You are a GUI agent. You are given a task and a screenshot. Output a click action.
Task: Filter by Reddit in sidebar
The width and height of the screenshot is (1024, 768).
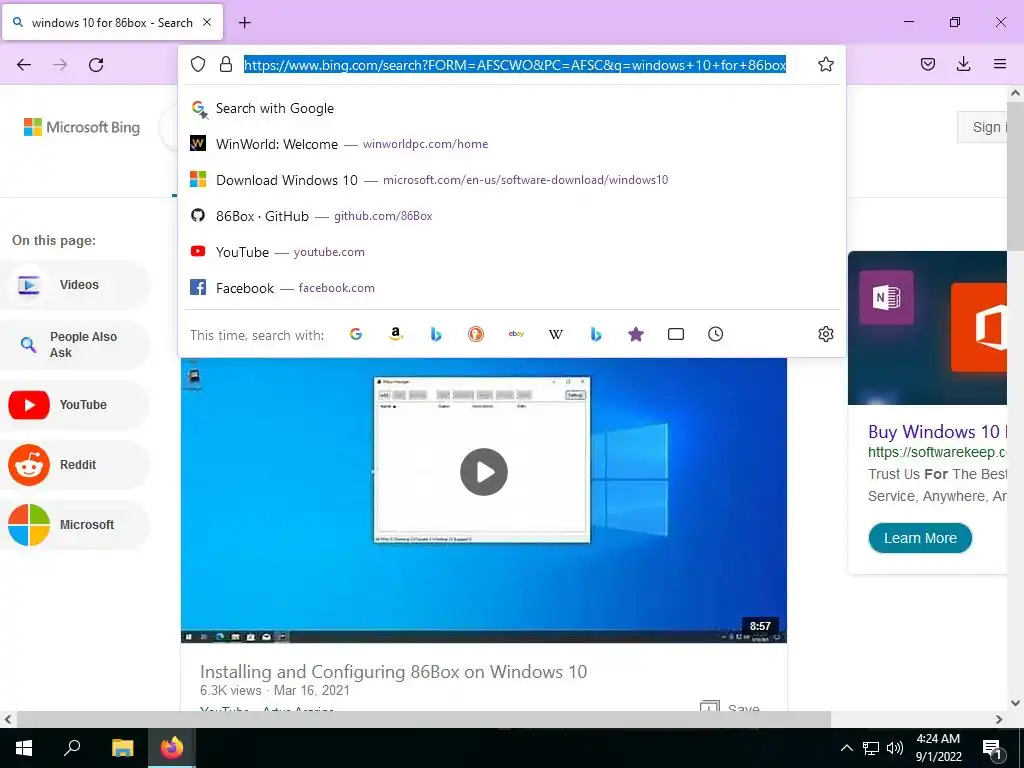[x=75, y=465]
